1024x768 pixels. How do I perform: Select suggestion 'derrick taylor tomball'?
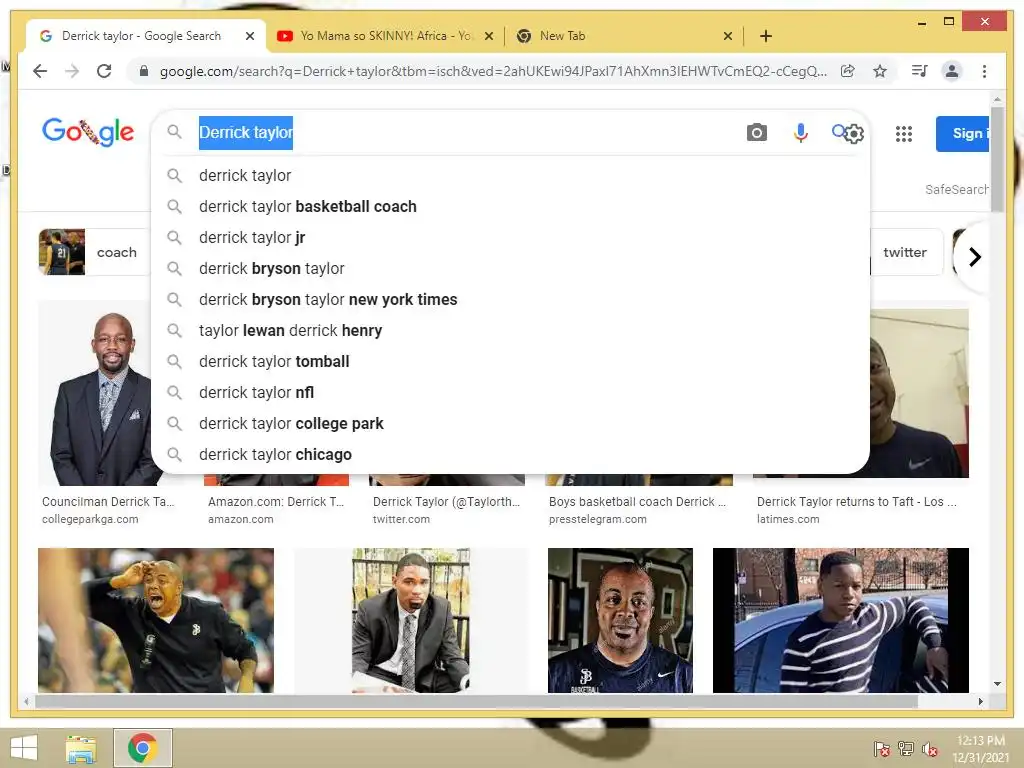510,362
